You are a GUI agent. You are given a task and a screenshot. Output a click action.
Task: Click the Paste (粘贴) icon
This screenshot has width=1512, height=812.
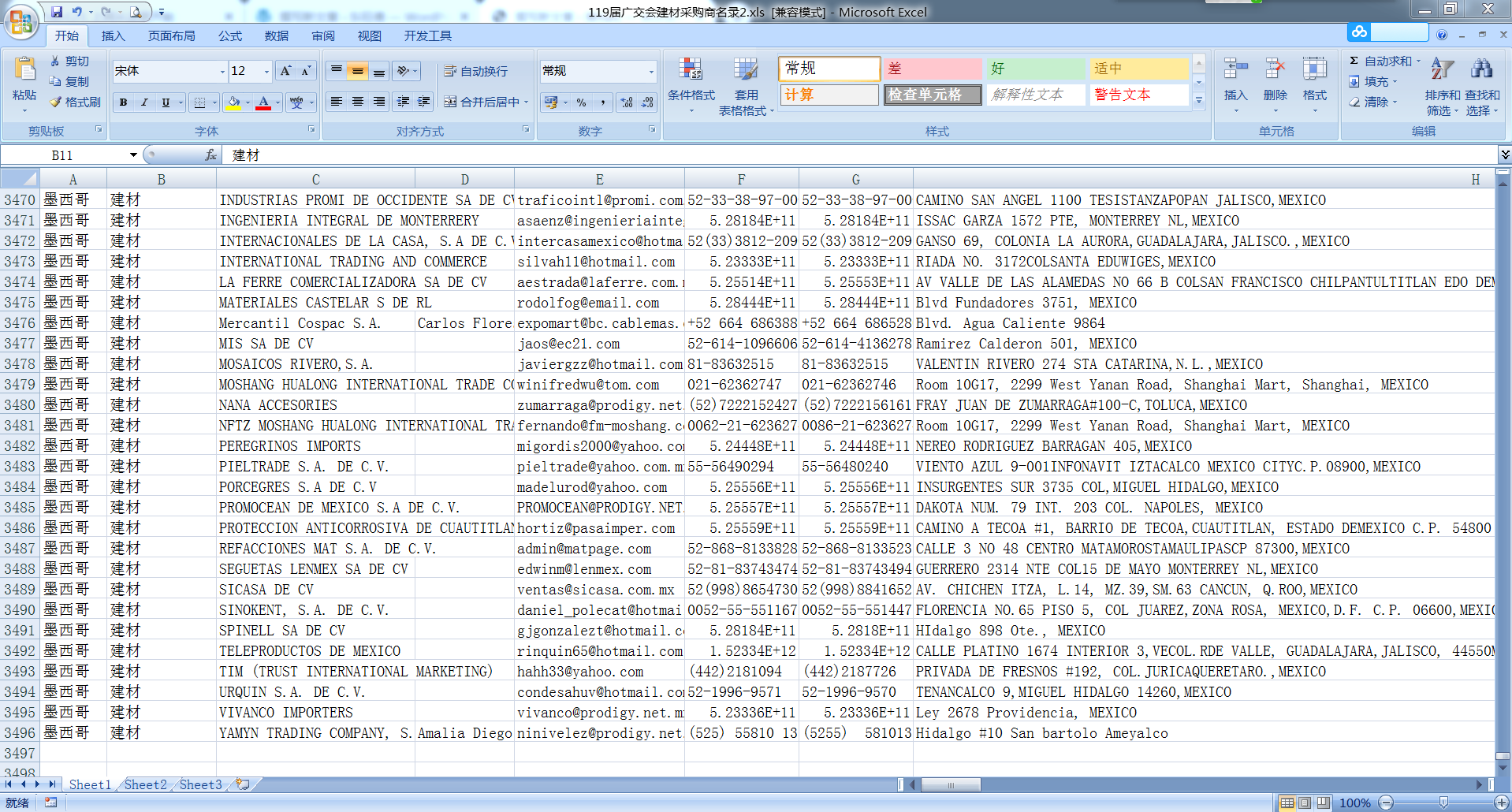pyautogui.click(x=24, y=71)
